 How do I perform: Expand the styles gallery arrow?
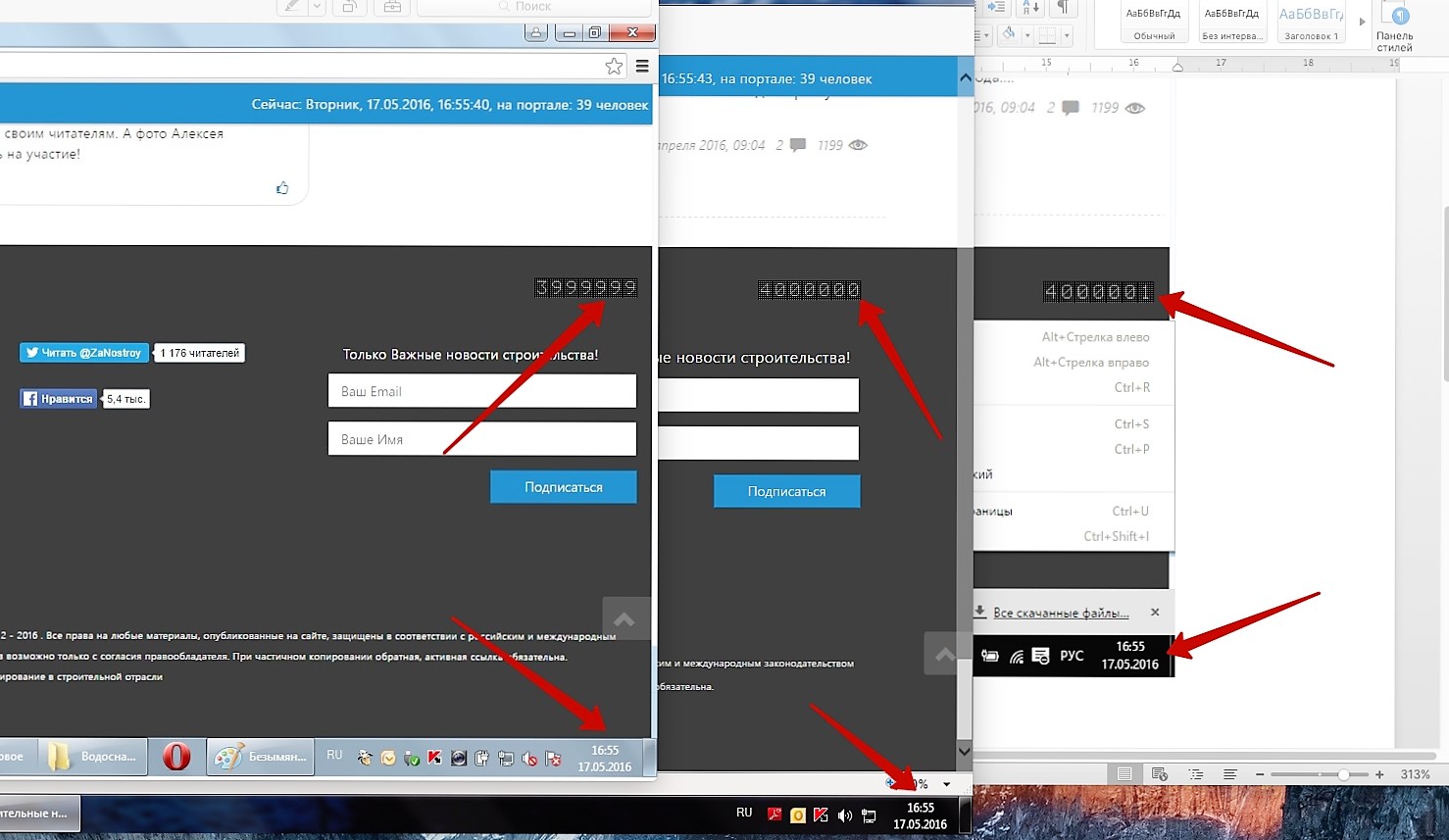[x=1362, y=22]
